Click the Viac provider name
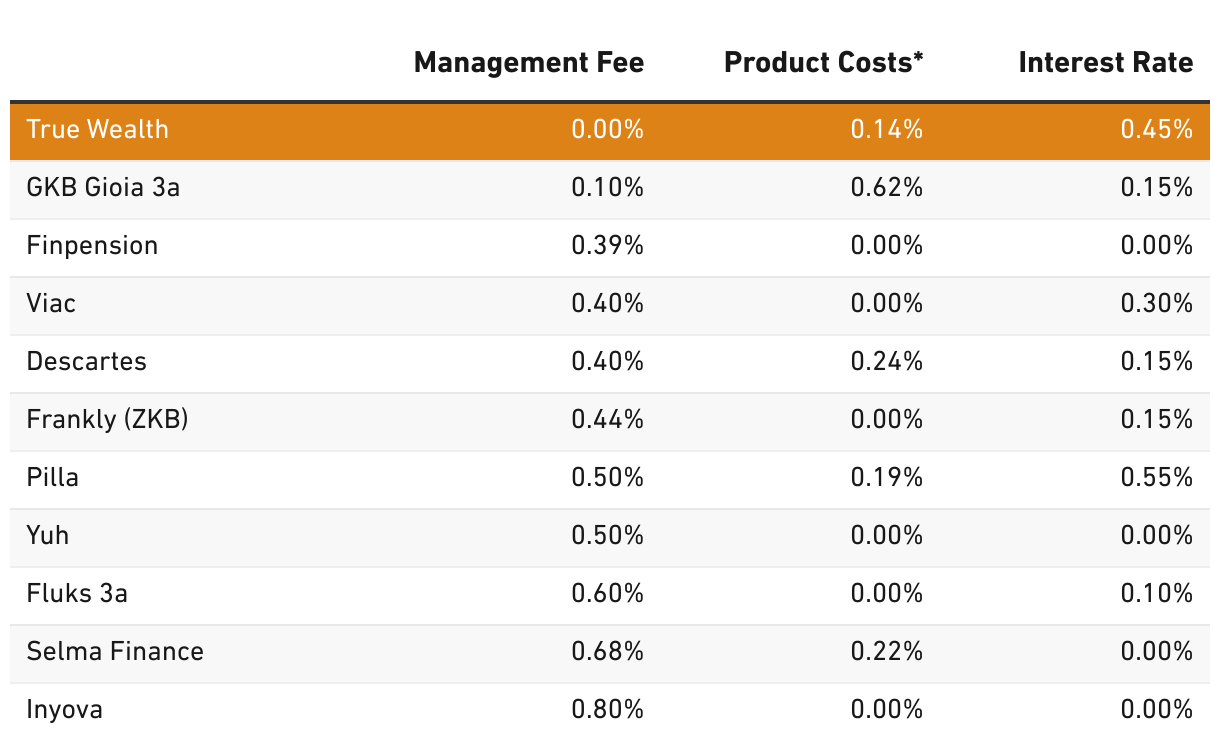1220x750 pixels. [x=51, y=303]
